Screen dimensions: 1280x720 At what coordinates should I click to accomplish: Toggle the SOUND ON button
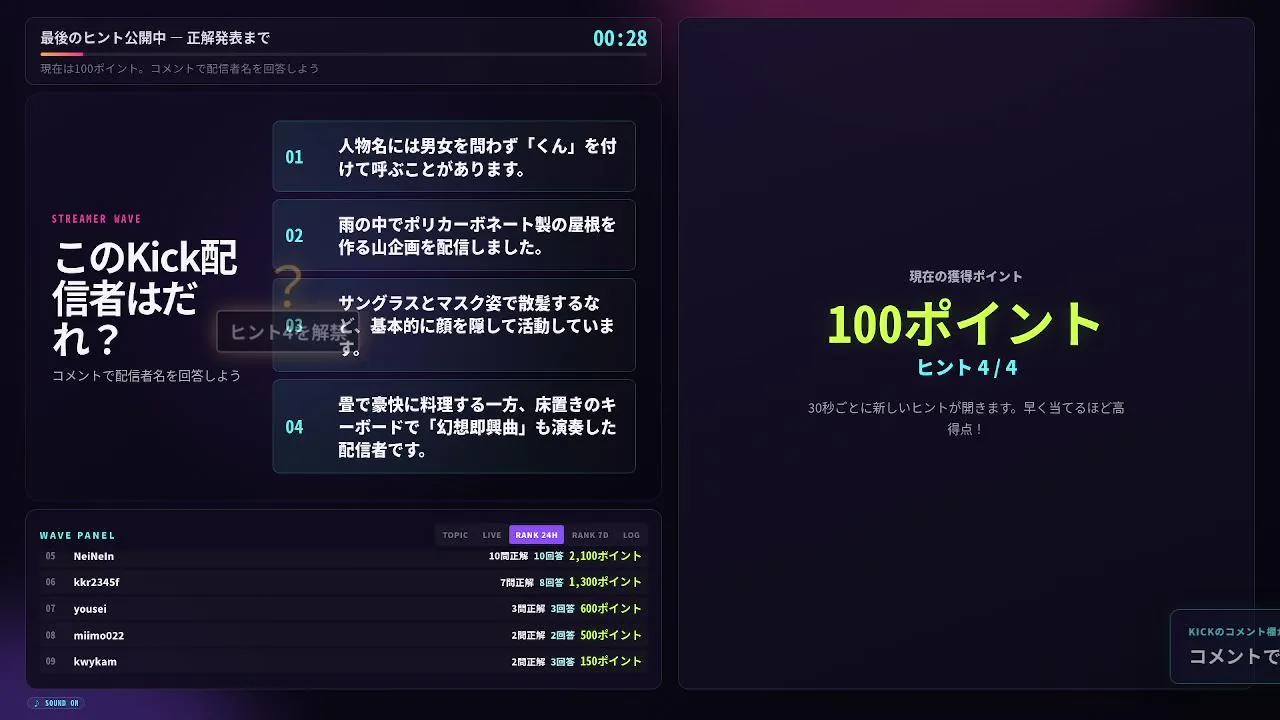pos(56,703)
